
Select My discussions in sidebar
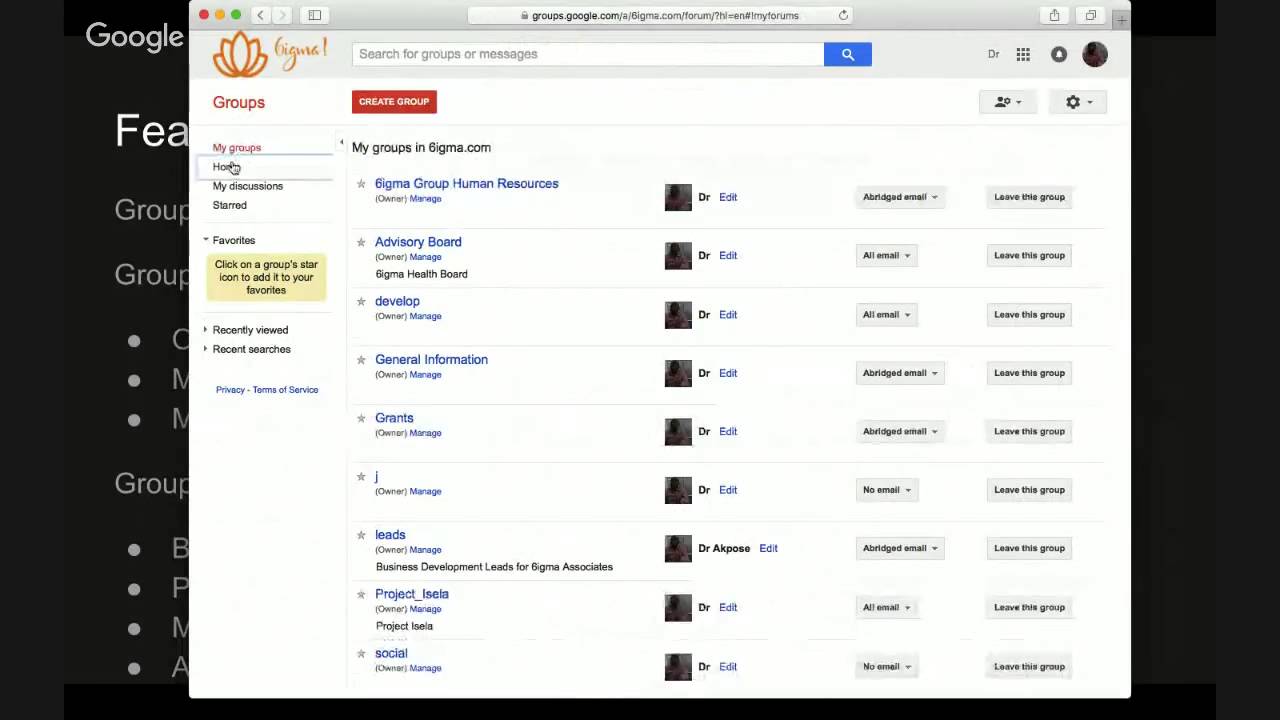coord(248,186)
